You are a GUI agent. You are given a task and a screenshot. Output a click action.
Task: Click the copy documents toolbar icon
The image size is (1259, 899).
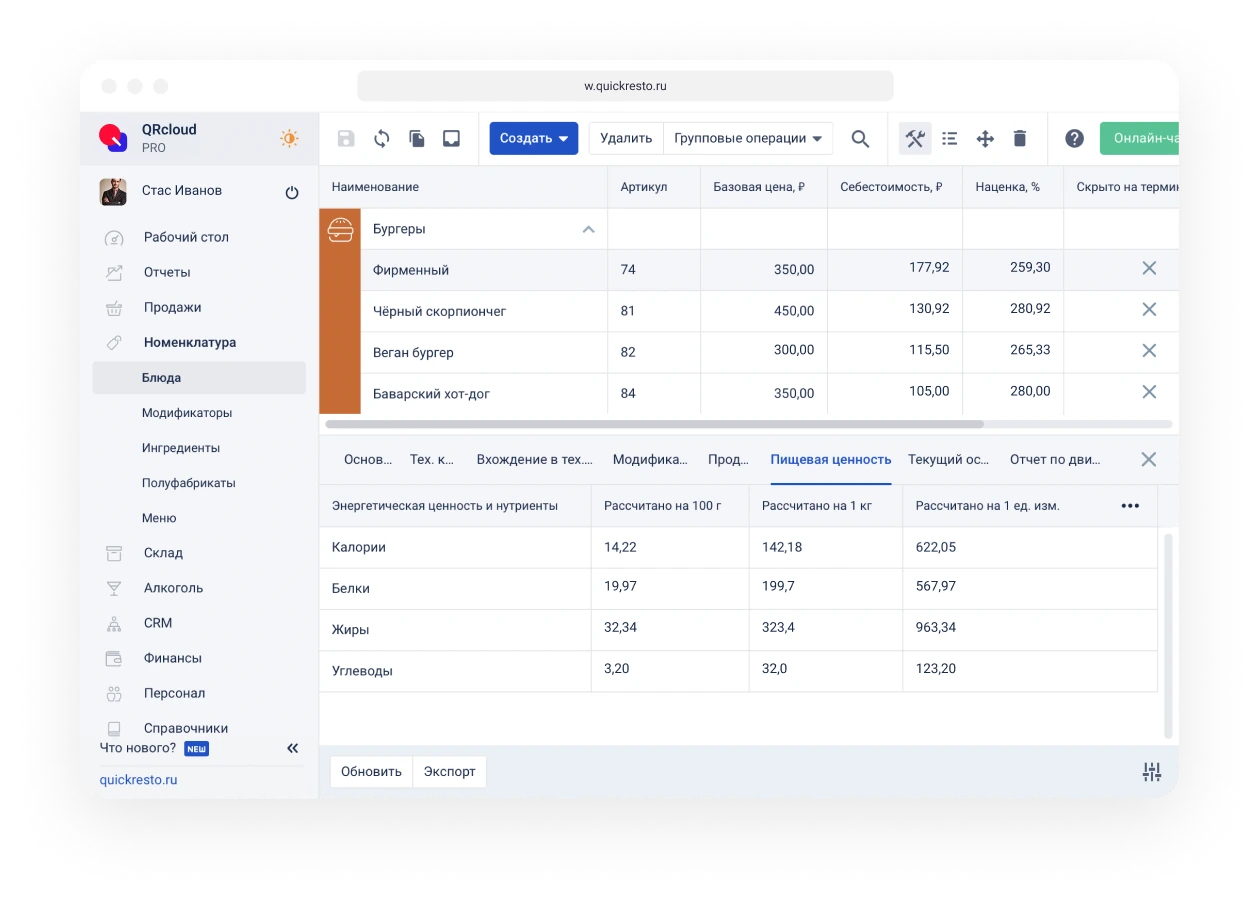click(x=416, y=139)
